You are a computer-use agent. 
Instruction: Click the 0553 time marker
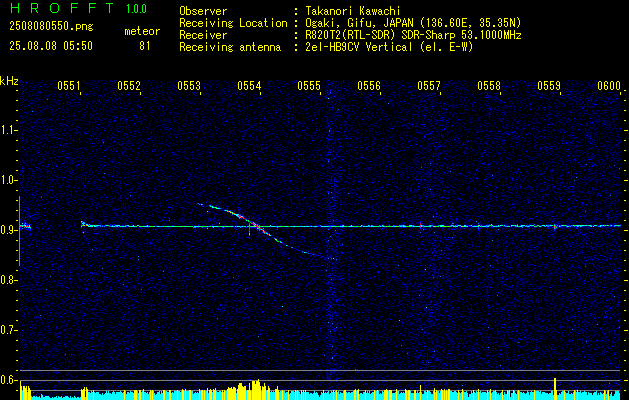[189, 85]
